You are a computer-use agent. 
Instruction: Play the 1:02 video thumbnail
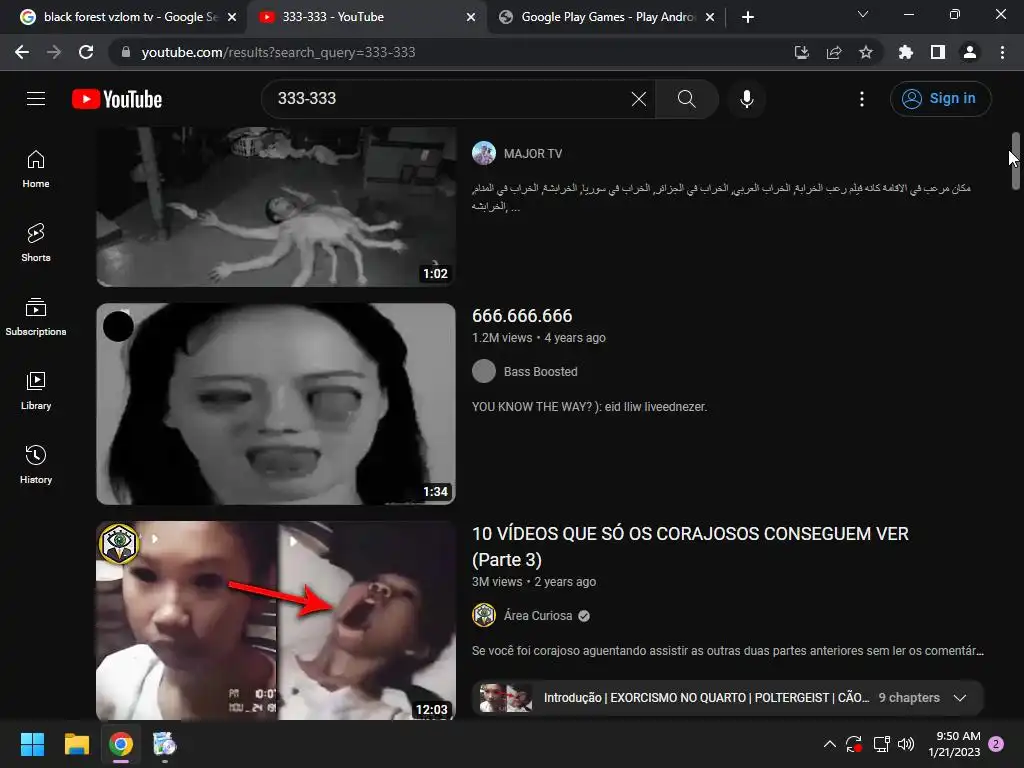276,206
